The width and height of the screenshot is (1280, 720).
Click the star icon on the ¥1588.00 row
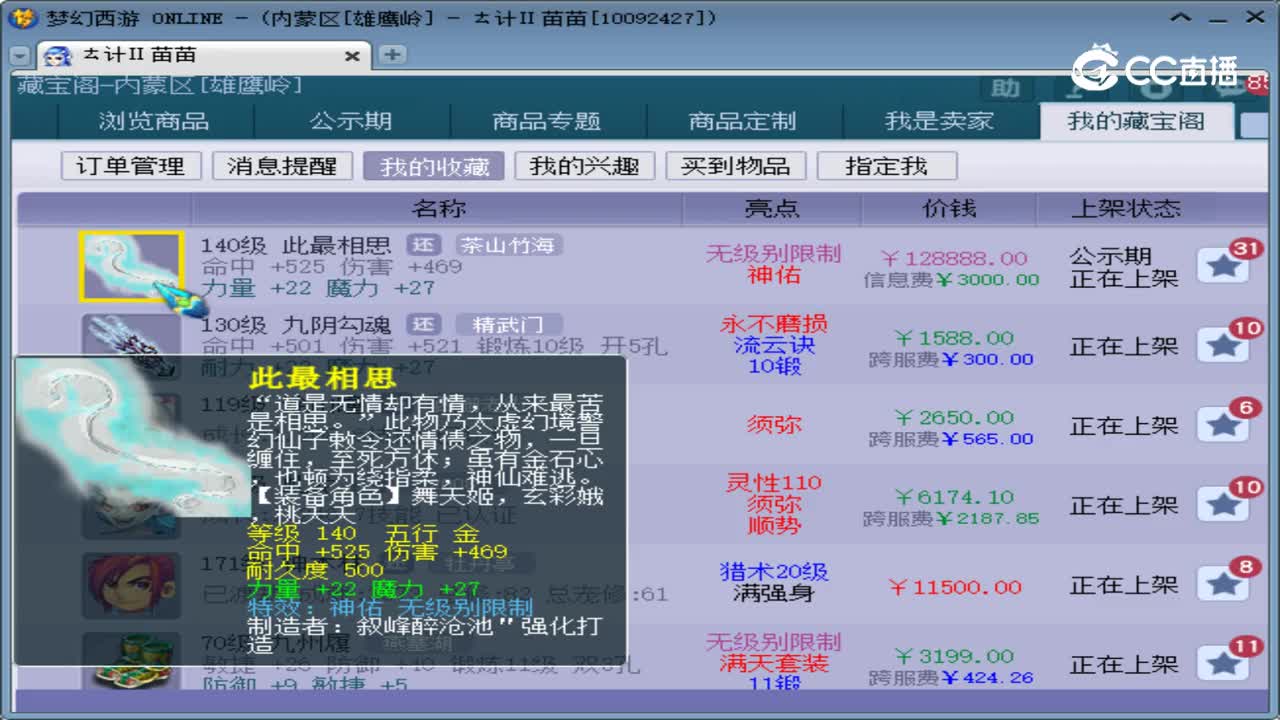click(x=1222, y=345)
